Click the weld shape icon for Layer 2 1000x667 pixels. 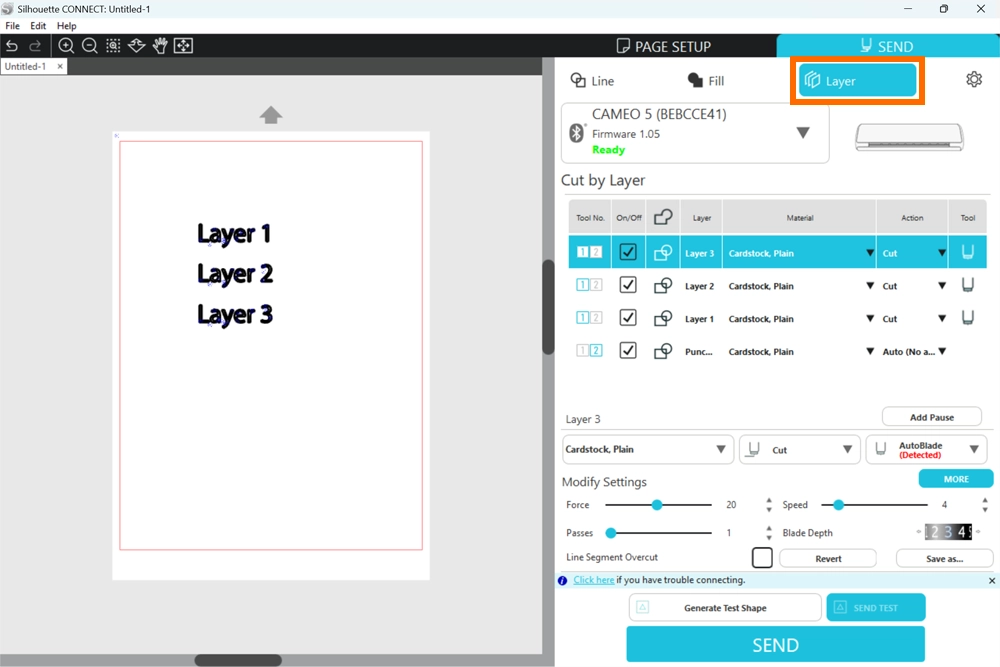click(662, 286)
